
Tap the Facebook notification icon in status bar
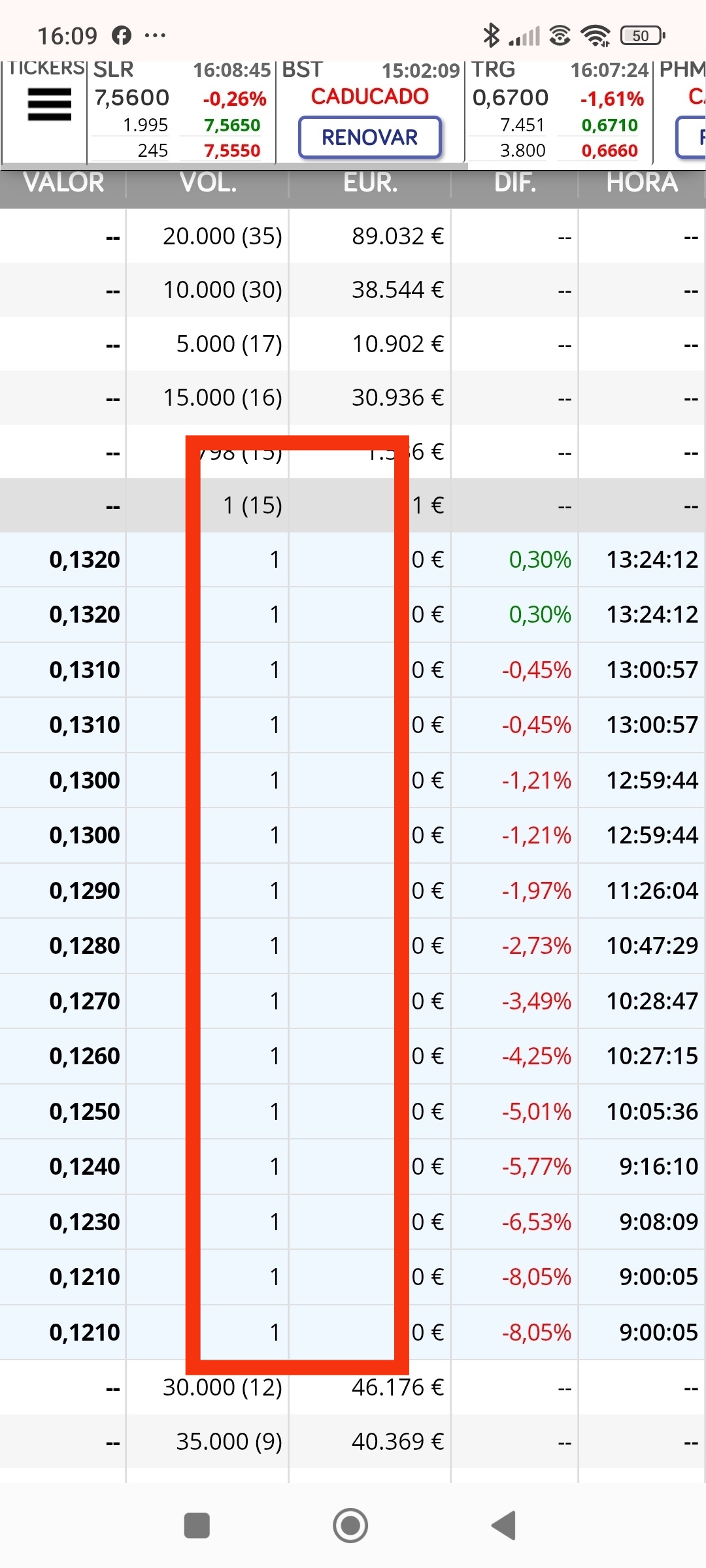pyautogui.click(x=122, y=35)
